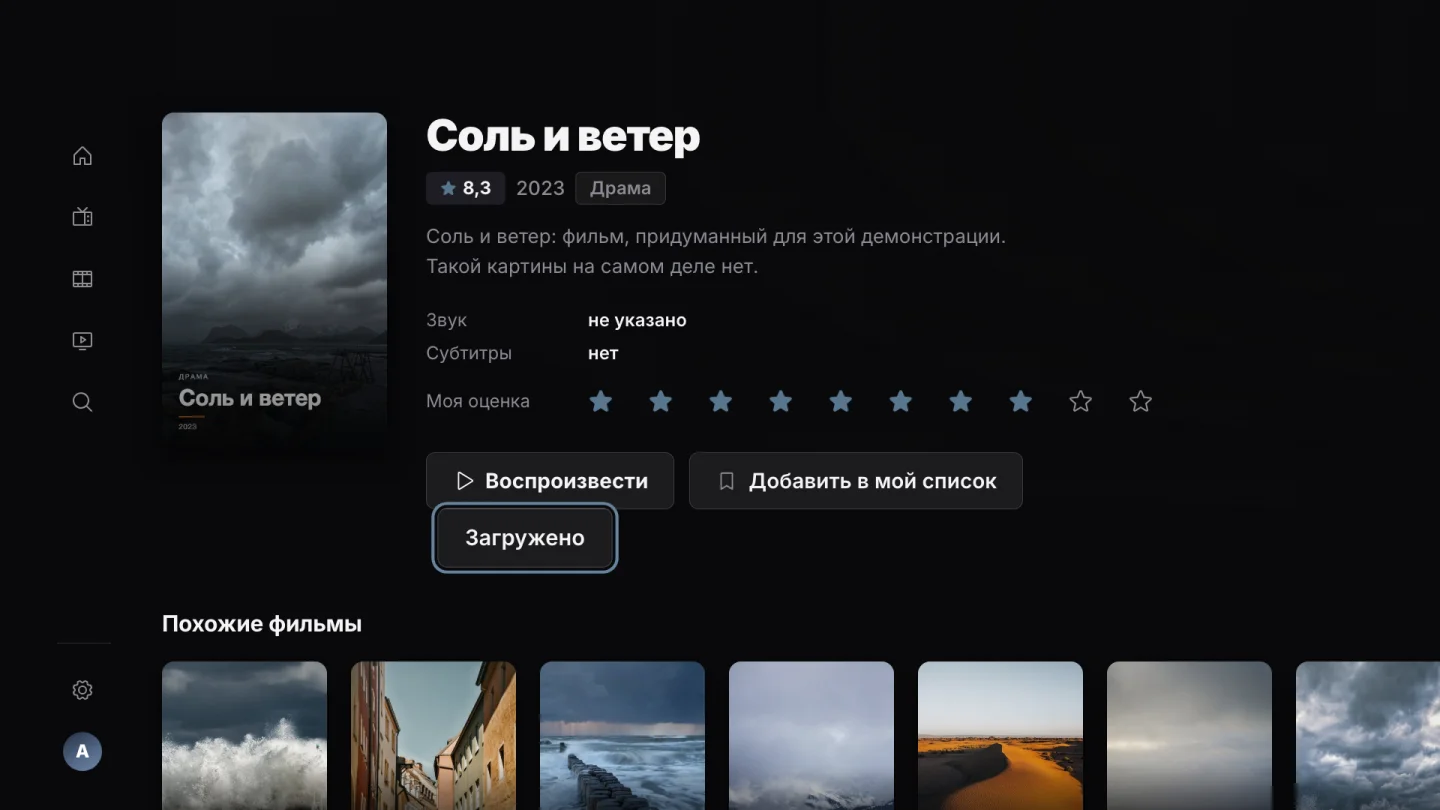Select the Драма genre tag
This screenshot has height=810, width=1440.
pos(620,188)
